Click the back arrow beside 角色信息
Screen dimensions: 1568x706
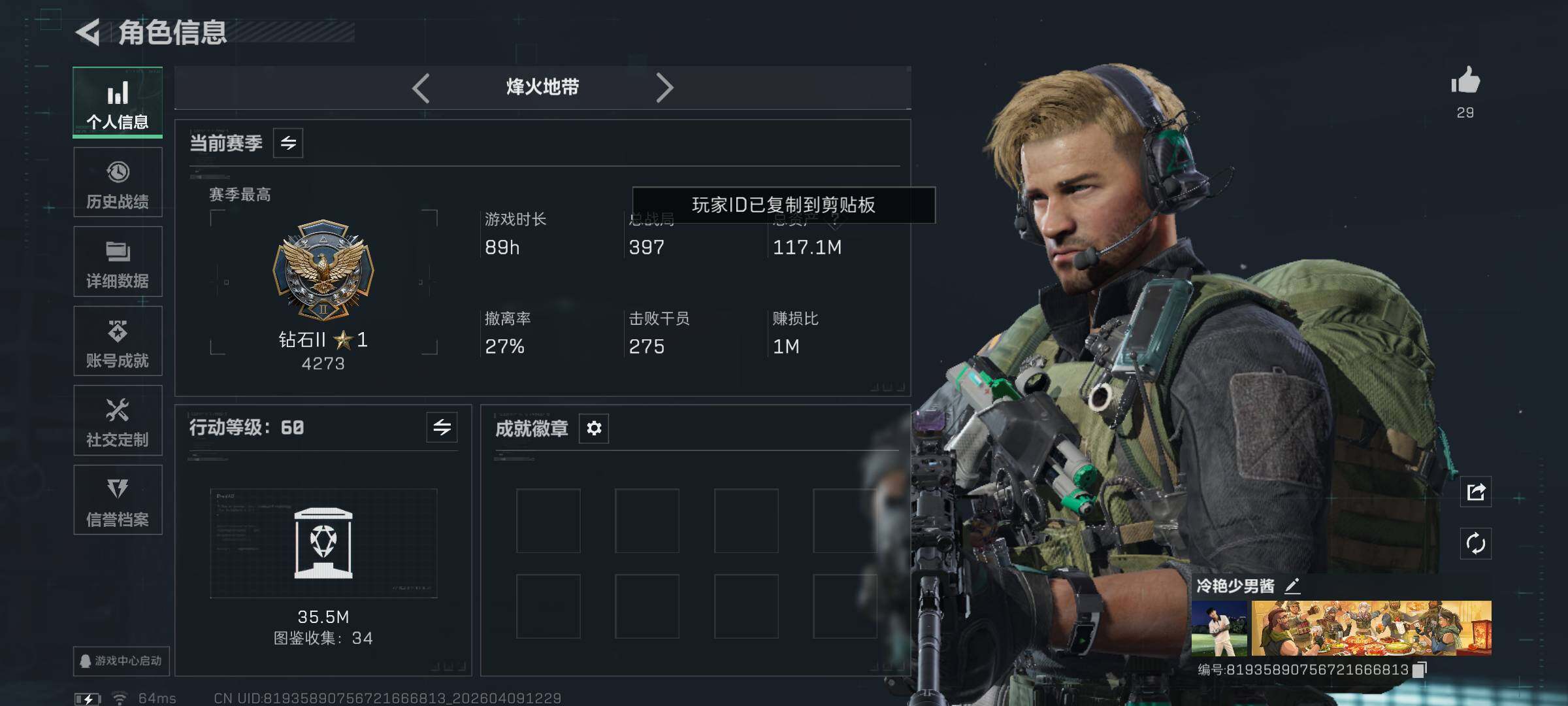pyautogui.click(x=88, y=32)
